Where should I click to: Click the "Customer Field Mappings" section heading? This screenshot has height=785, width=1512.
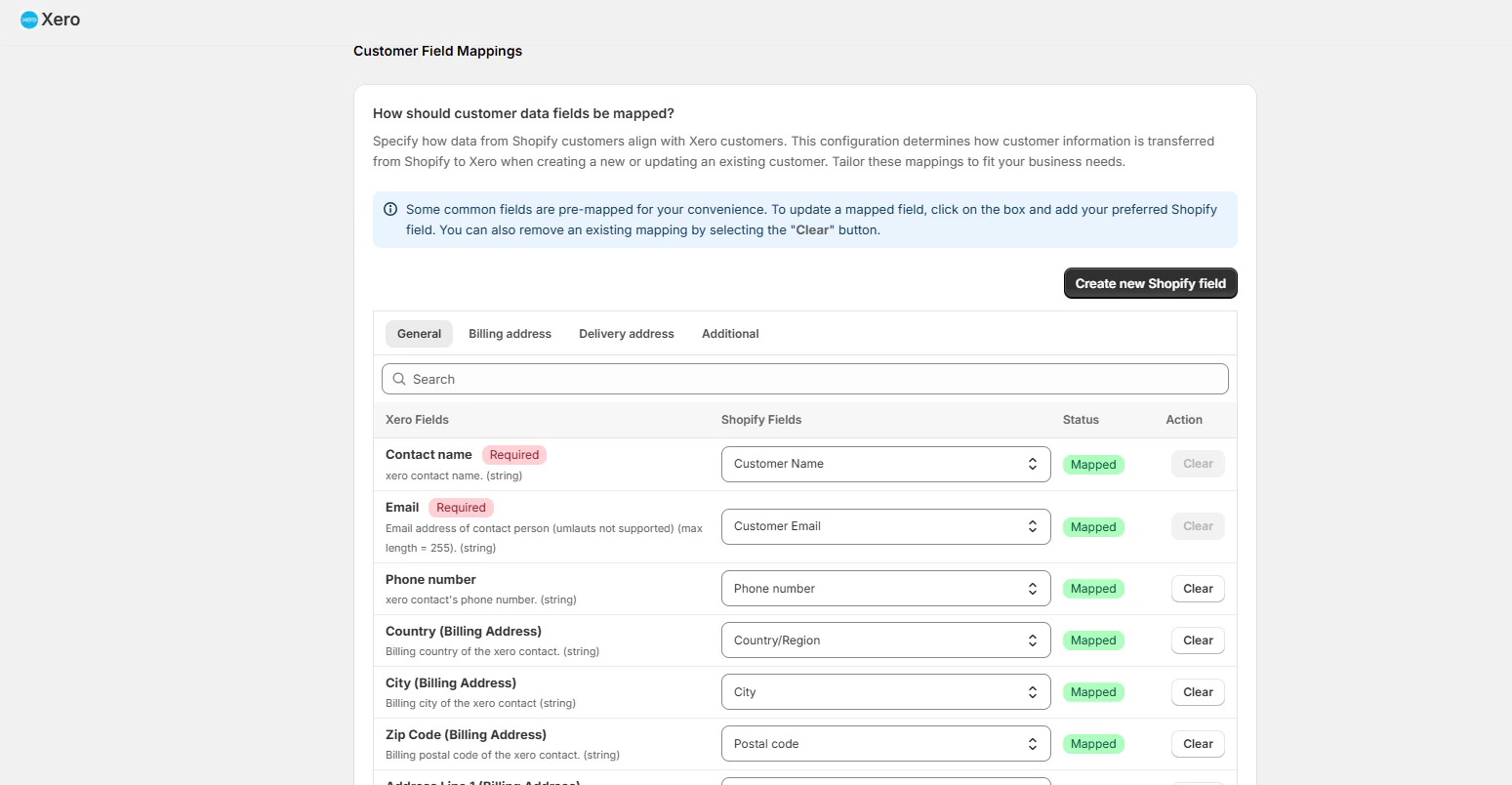pyautogui.click(x=437, y=51)
